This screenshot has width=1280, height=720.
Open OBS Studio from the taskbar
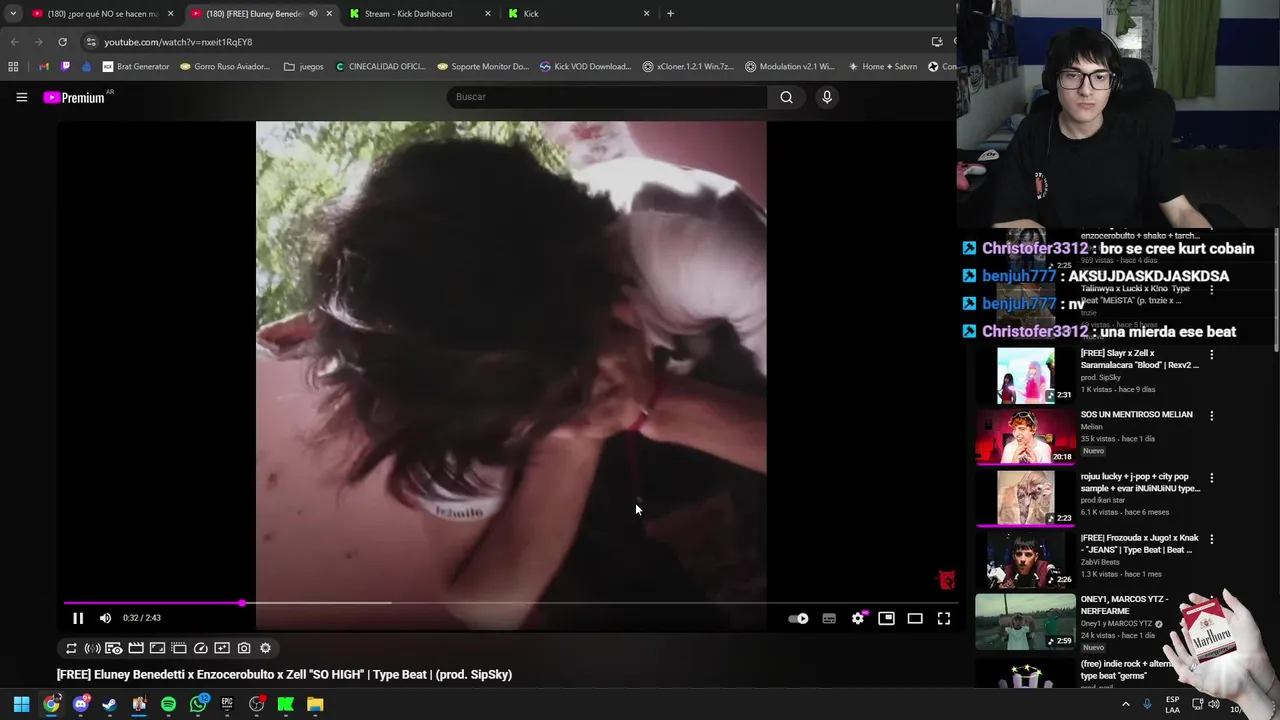coord(257,704)
